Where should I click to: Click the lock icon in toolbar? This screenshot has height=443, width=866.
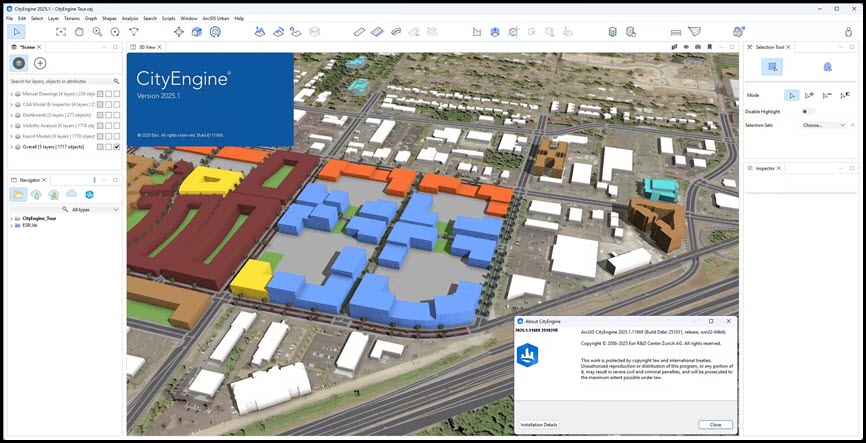[848, 32]
